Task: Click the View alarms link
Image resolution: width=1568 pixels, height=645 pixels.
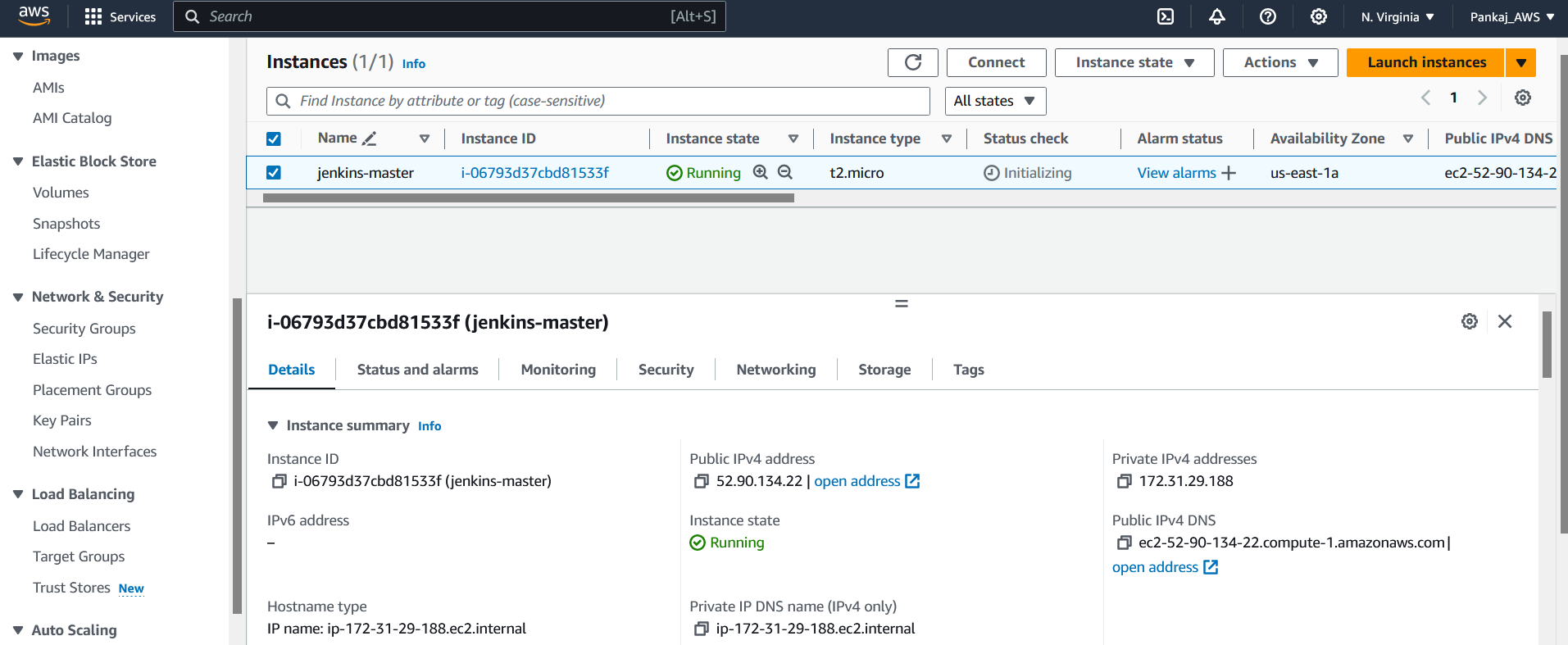Action: pyautogui.click(x=1176, y=173)
